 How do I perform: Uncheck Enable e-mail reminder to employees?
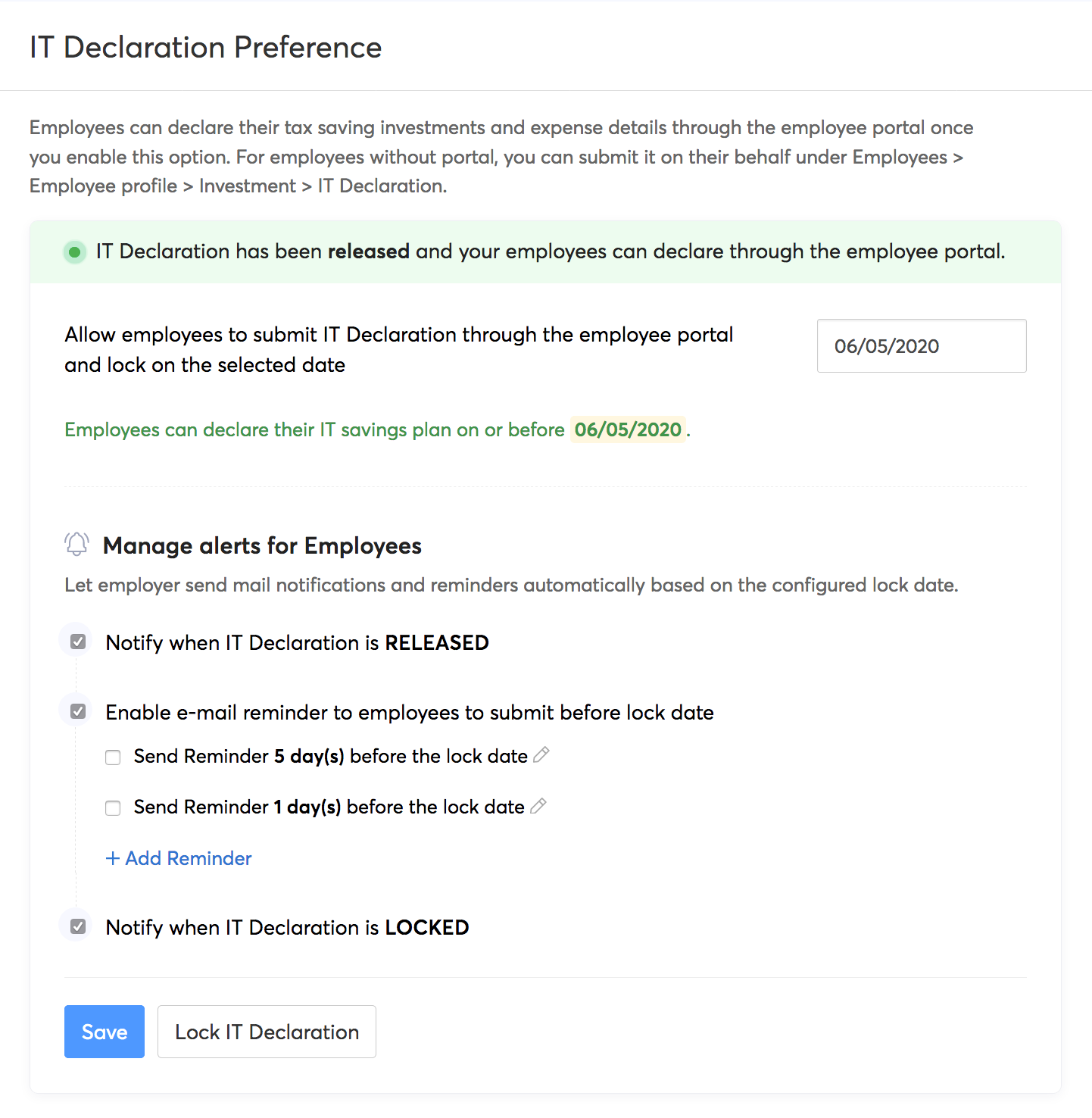tap(78, 711)
